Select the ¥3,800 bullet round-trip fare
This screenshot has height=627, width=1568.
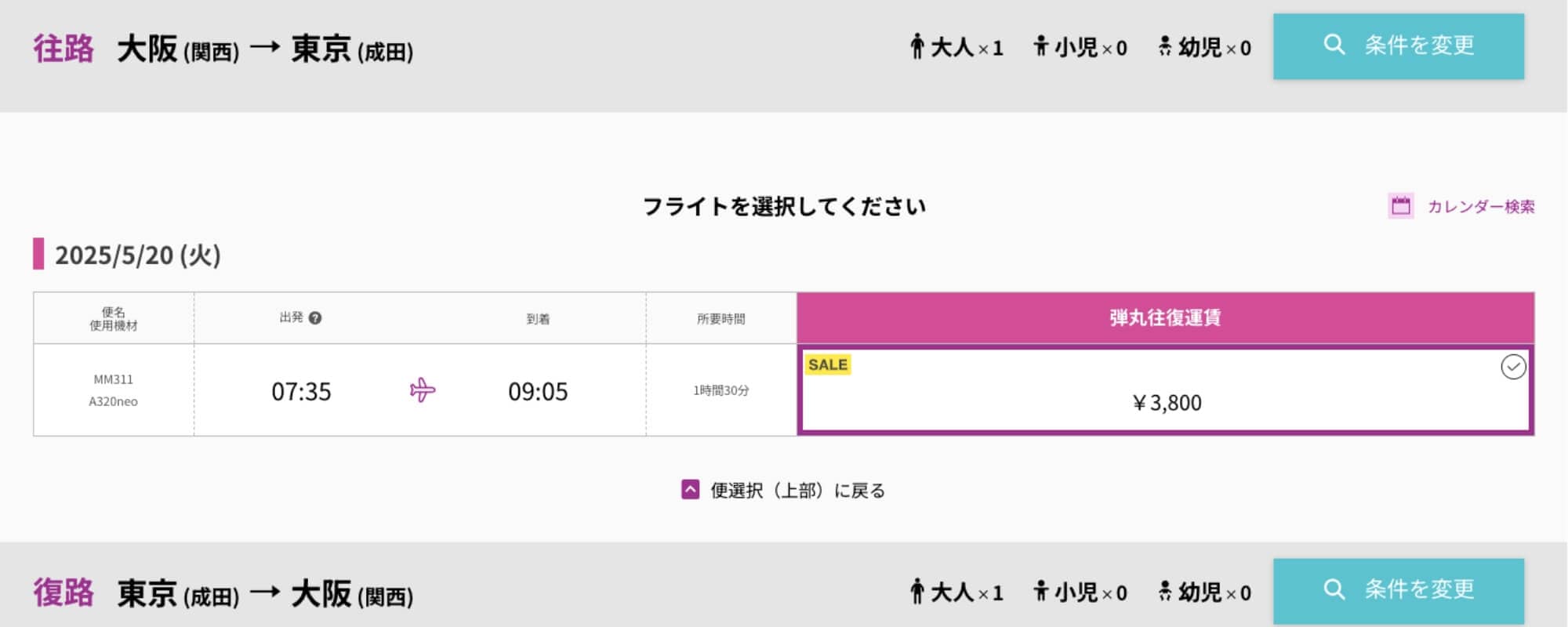click(x=1166, y=390)
